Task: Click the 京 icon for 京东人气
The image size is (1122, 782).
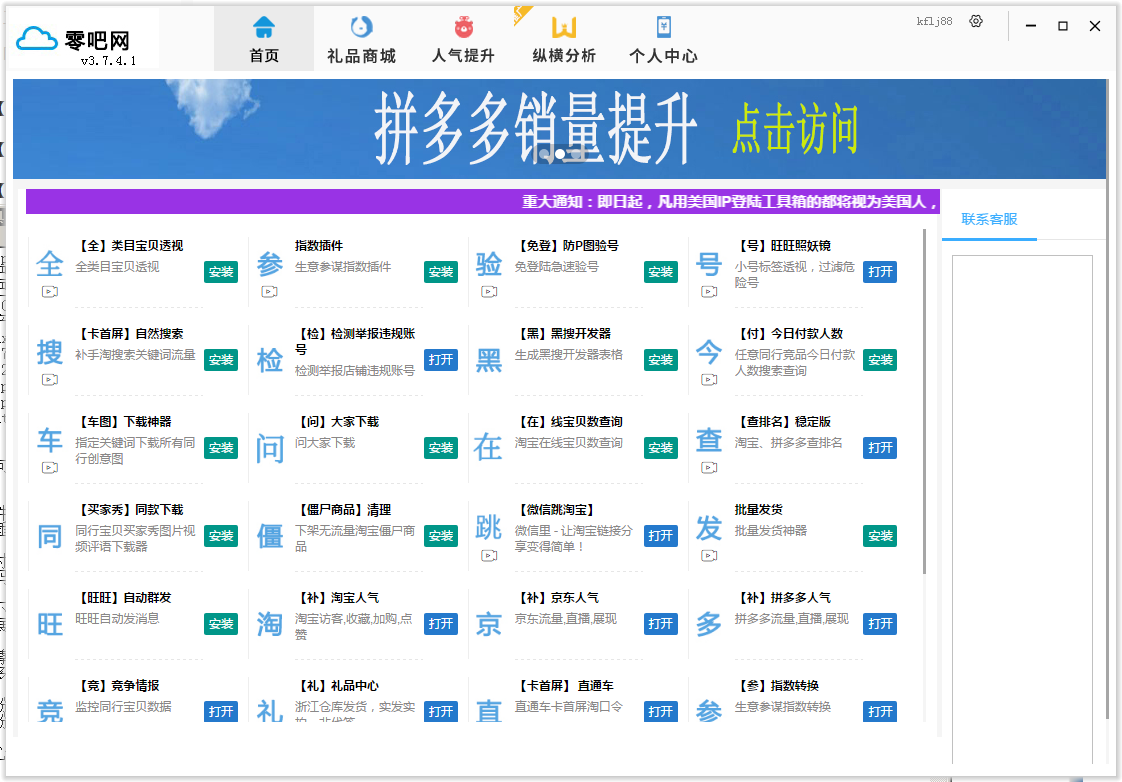Action: (489, 624)
